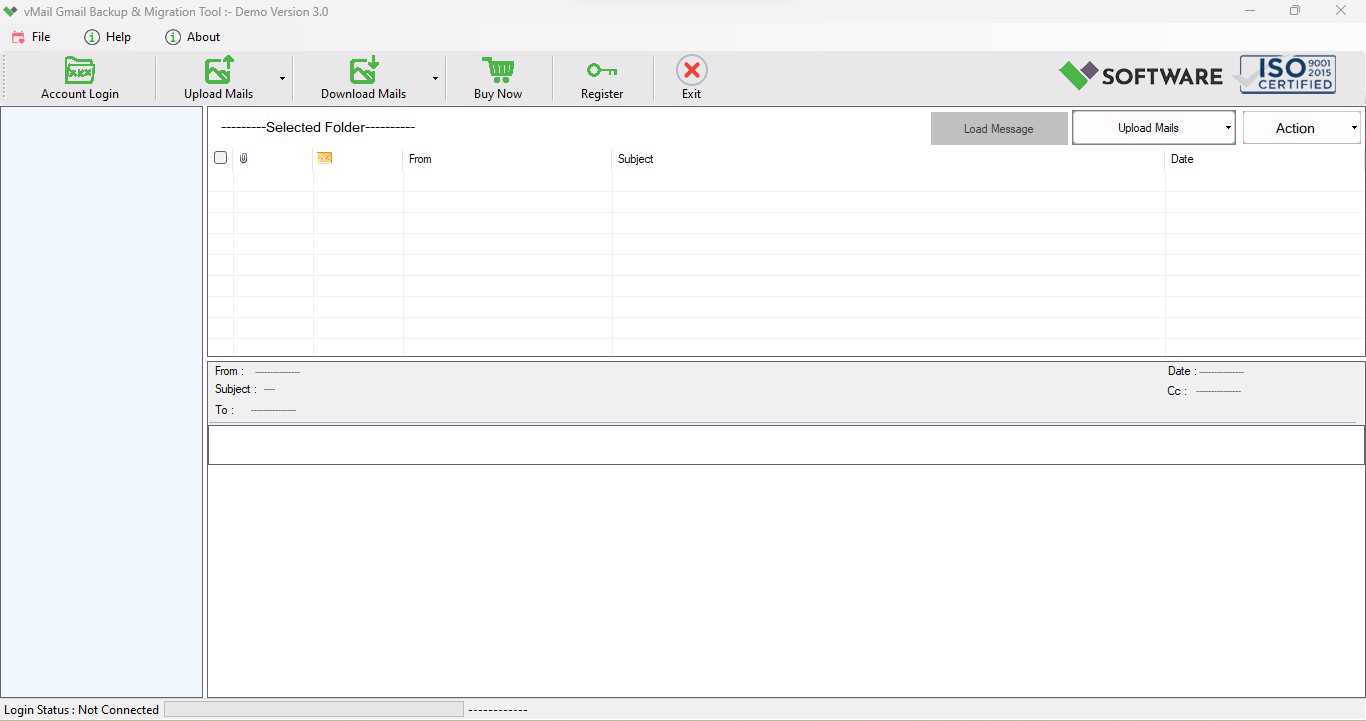Sort by the Subject column header

tap(635, 159)
